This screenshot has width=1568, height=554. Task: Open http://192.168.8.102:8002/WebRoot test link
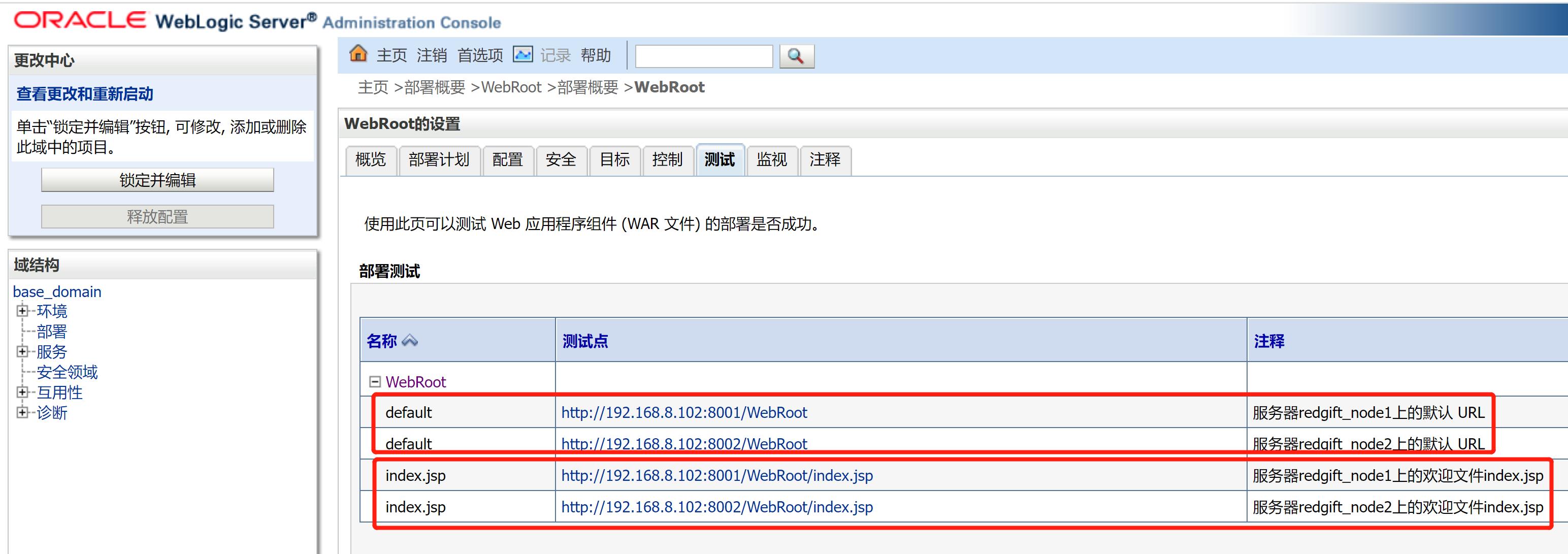click(x=684, y=444)
